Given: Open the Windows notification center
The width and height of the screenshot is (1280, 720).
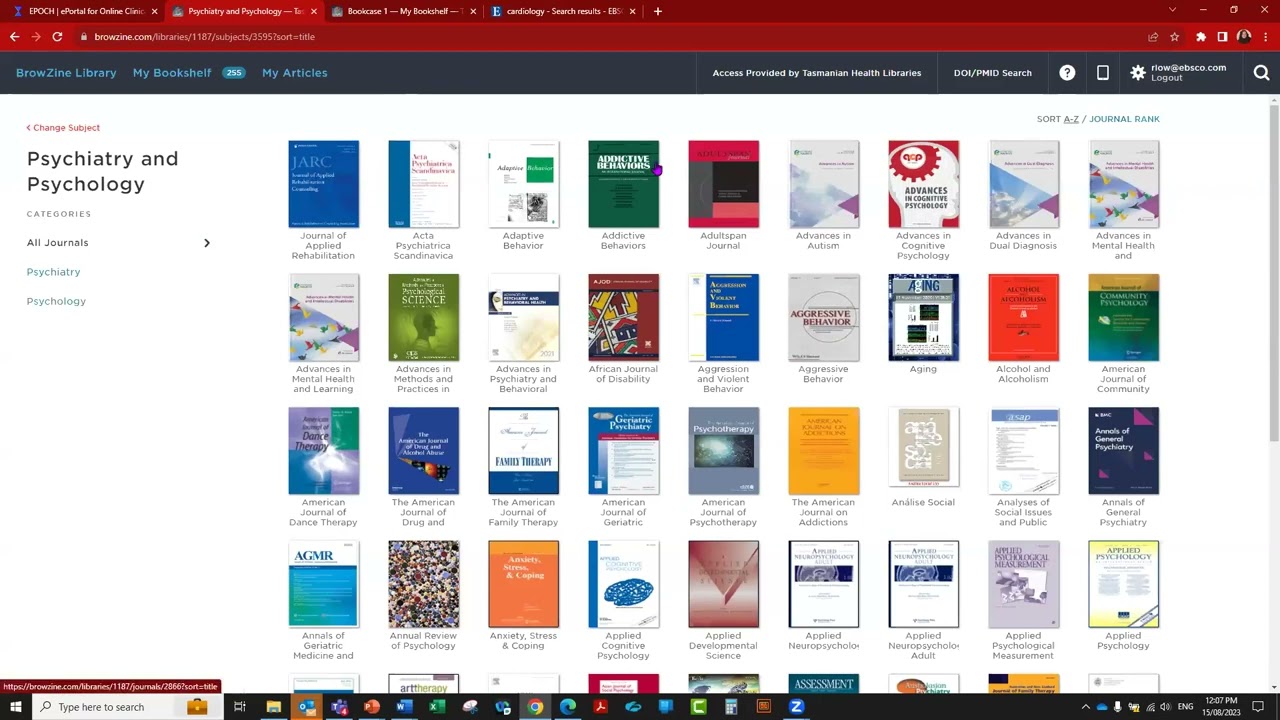Looking at the screenshot, I should pyautogui.click(x=1258, y=707).
